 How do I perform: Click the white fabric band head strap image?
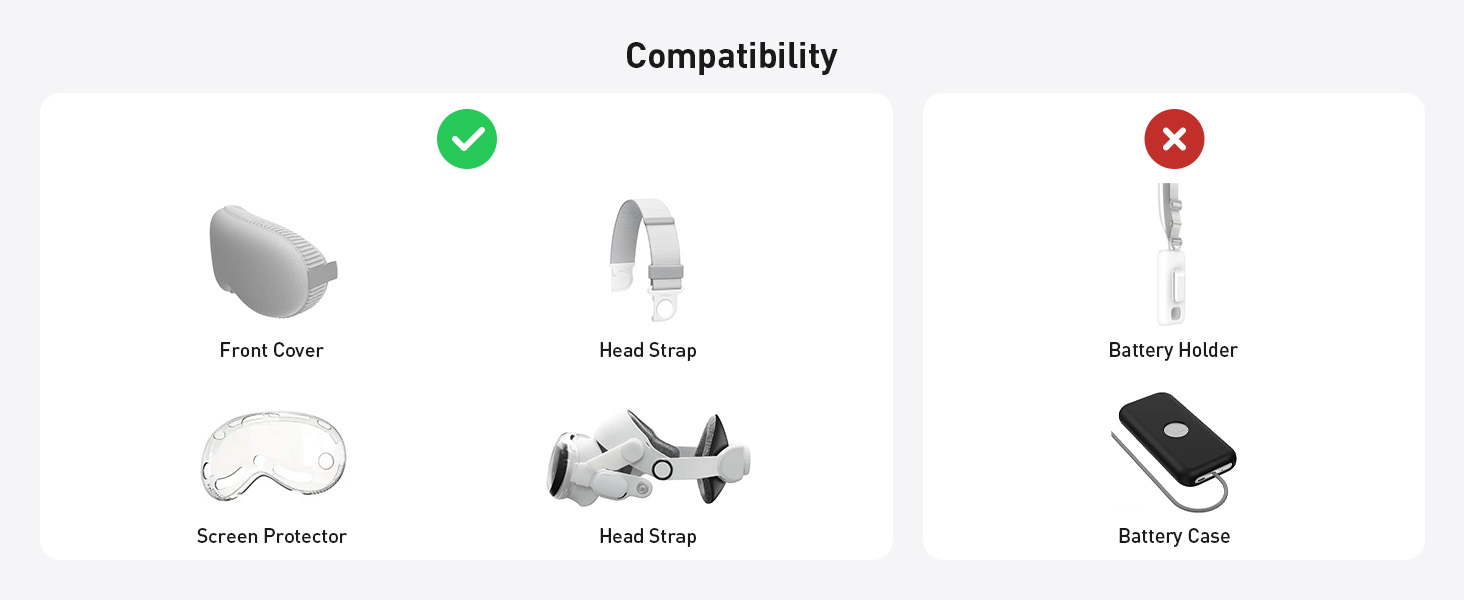coord(648,260)
